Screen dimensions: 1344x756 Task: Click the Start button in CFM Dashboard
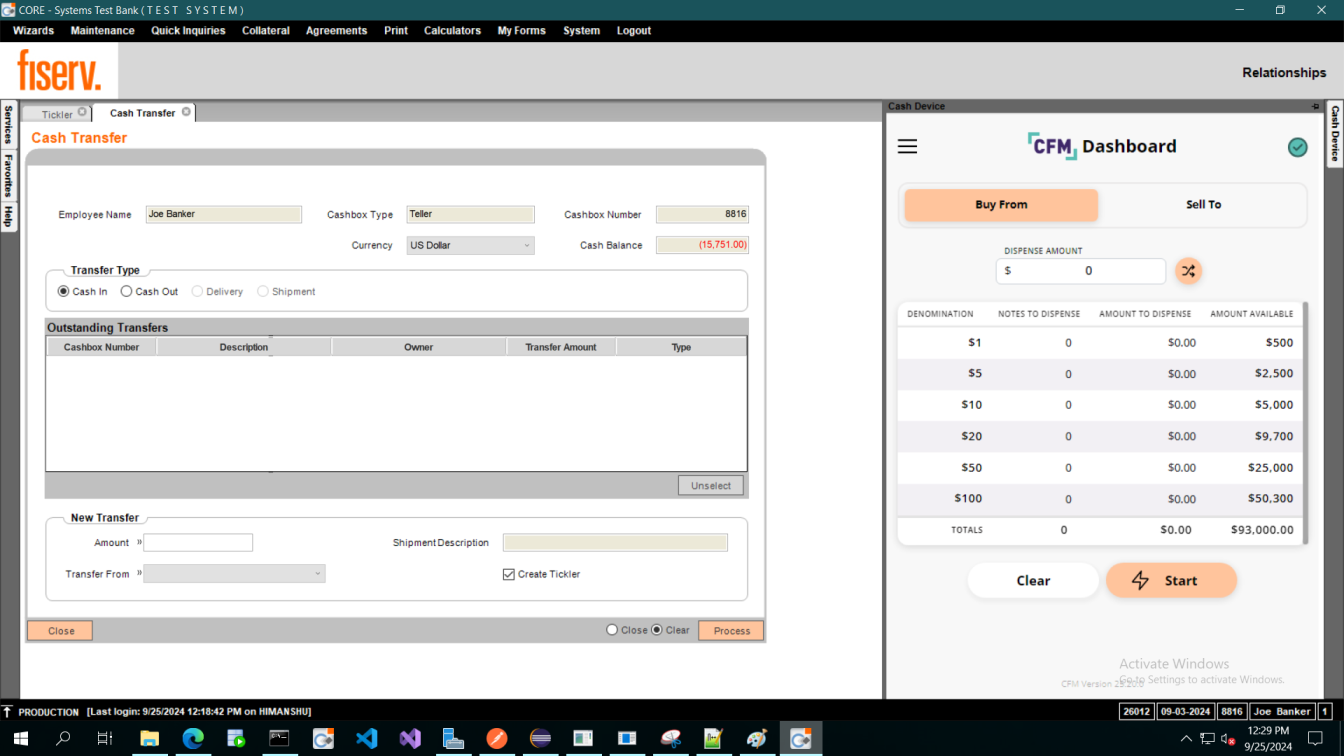(1171, 580)
